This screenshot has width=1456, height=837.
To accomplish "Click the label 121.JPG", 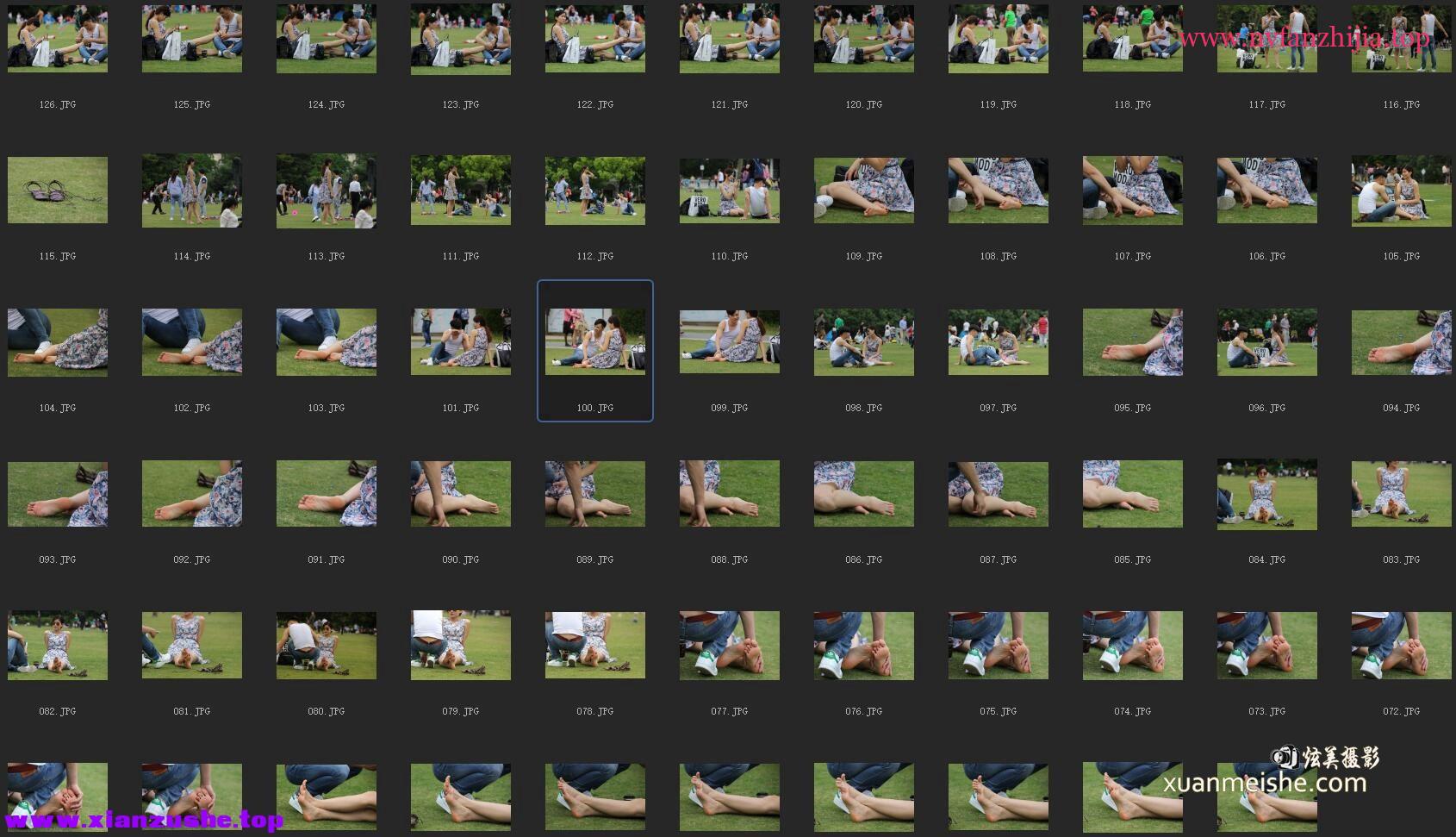I will (x=730, y=104).
